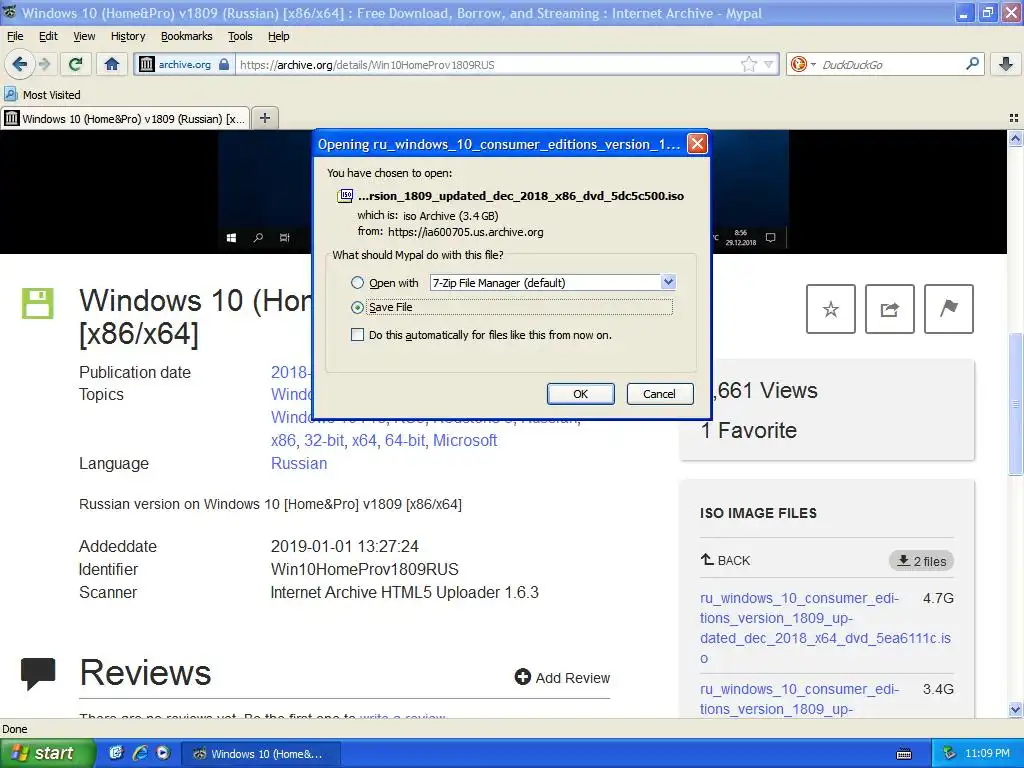1024x768 pixels.
Task: Click the 2019-01-01 13:27:24 Addeddate value
Action: click(345, 546)
